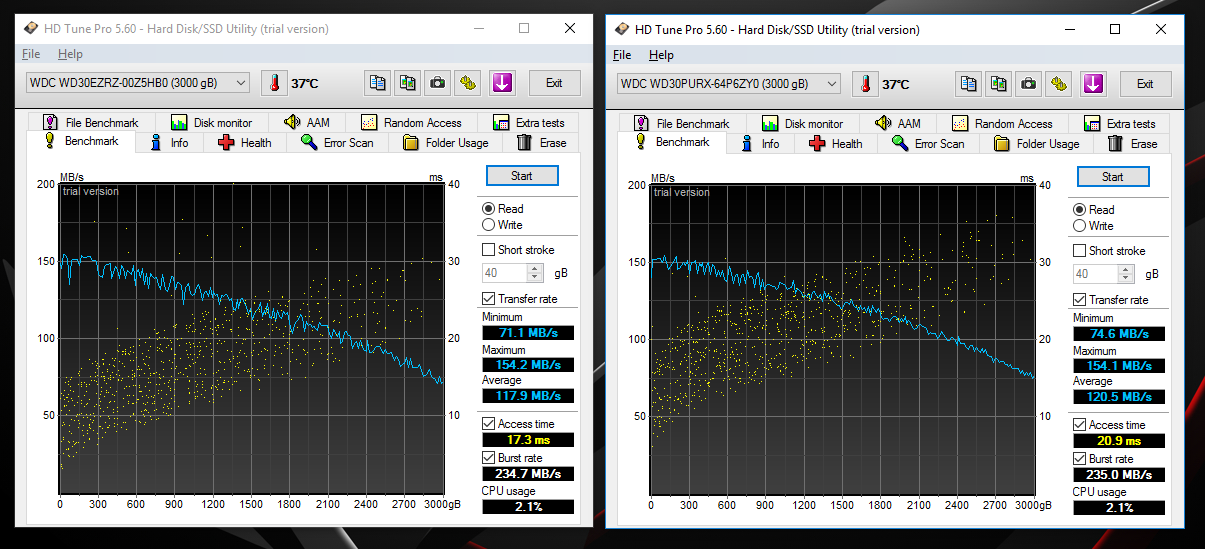1205x549 pixels.
Task: Copy info to clipboard in WD30EZRZ window
Action: 377,83
